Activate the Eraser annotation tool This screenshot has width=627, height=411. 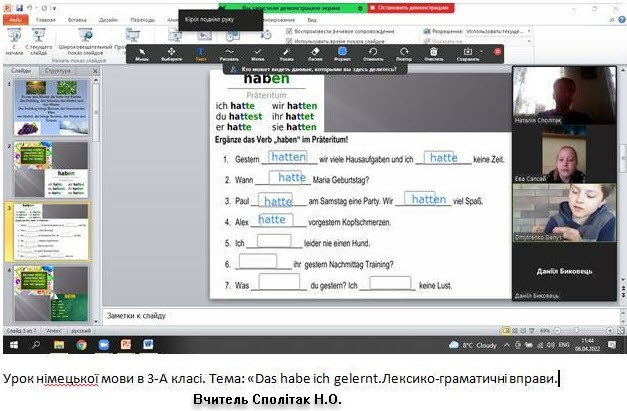pyautogui.click(x=315, y=53)
